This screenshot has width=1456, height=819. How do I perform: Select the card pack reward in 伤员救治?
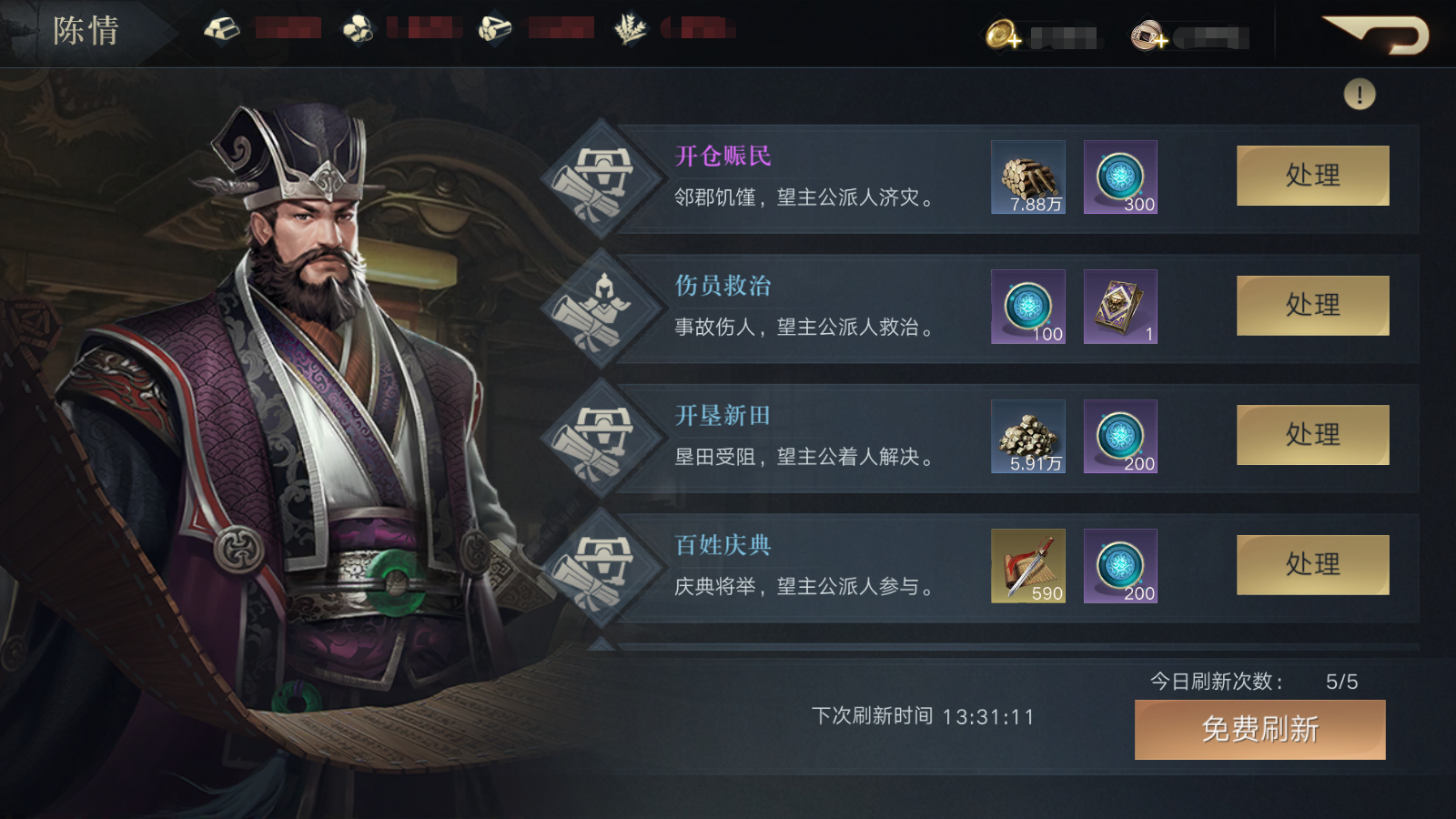[1120, 307]
